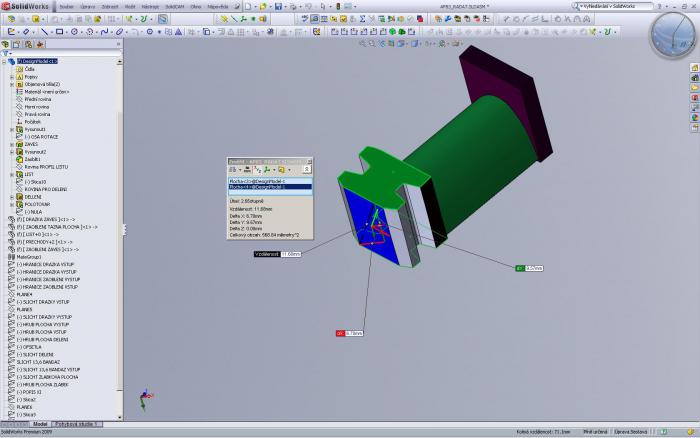Expand the DELENI feature node
The width and height of the screenshot is (700, 438).
[x=11, y=196]
